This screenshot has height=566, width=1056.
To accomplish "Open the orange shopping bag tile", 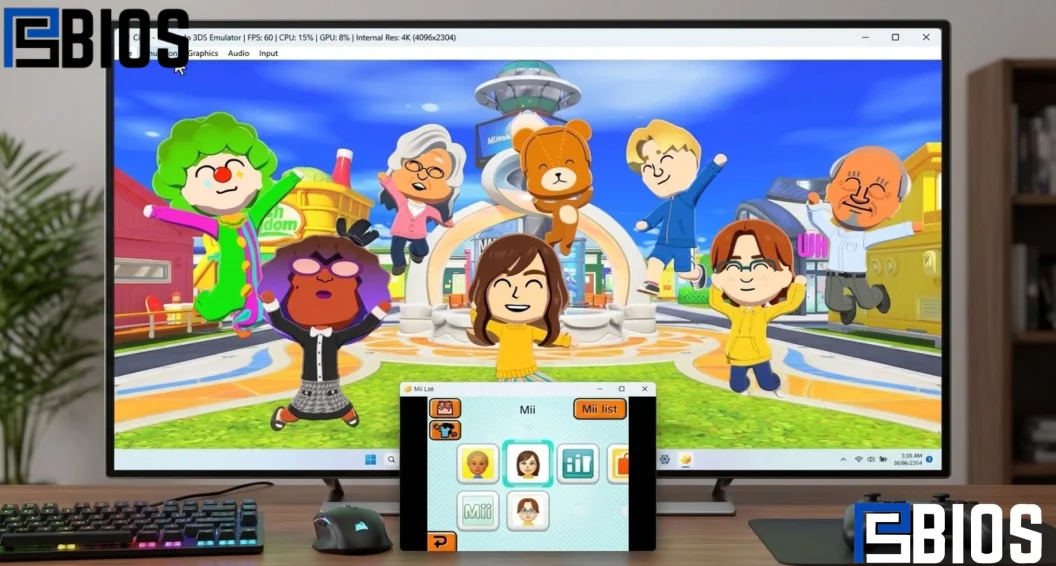I will [x=618, y=464].
